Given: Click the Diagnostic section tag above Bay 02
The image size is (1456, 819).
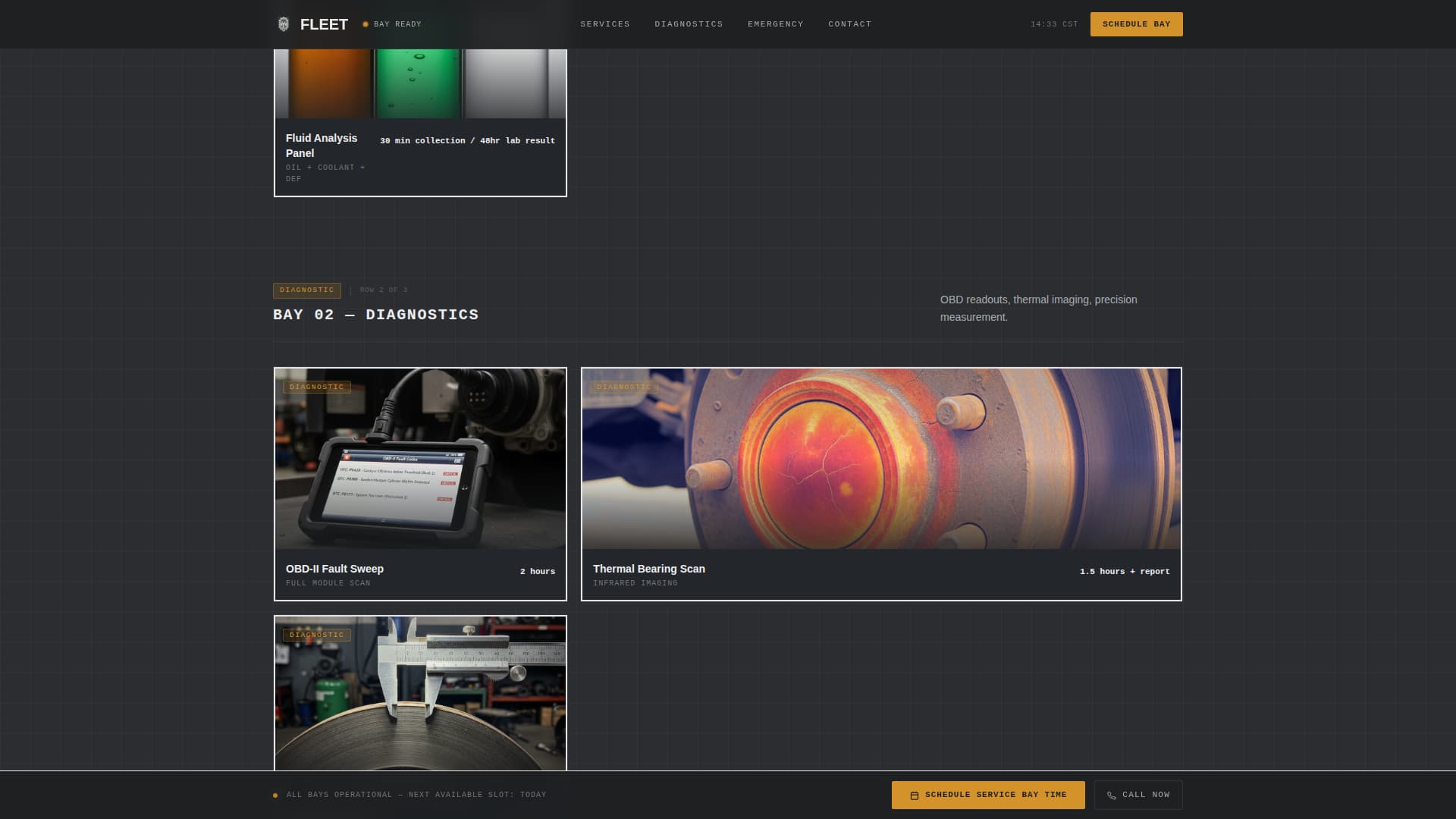Looking at the screenshot, I should [x=307, y=290].
